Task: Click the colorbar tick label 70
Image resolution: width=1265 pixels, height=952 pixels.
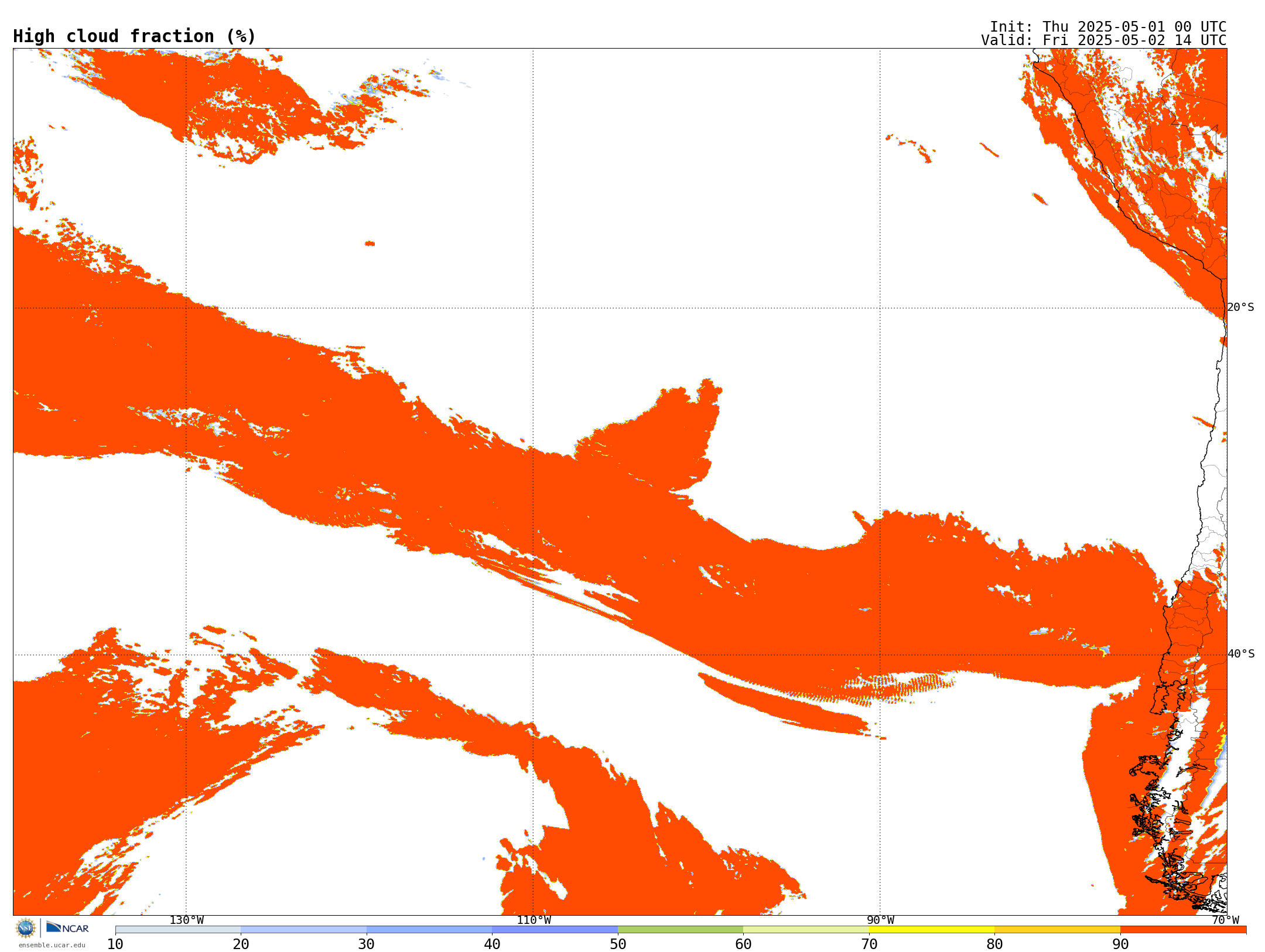Action: 869,944
